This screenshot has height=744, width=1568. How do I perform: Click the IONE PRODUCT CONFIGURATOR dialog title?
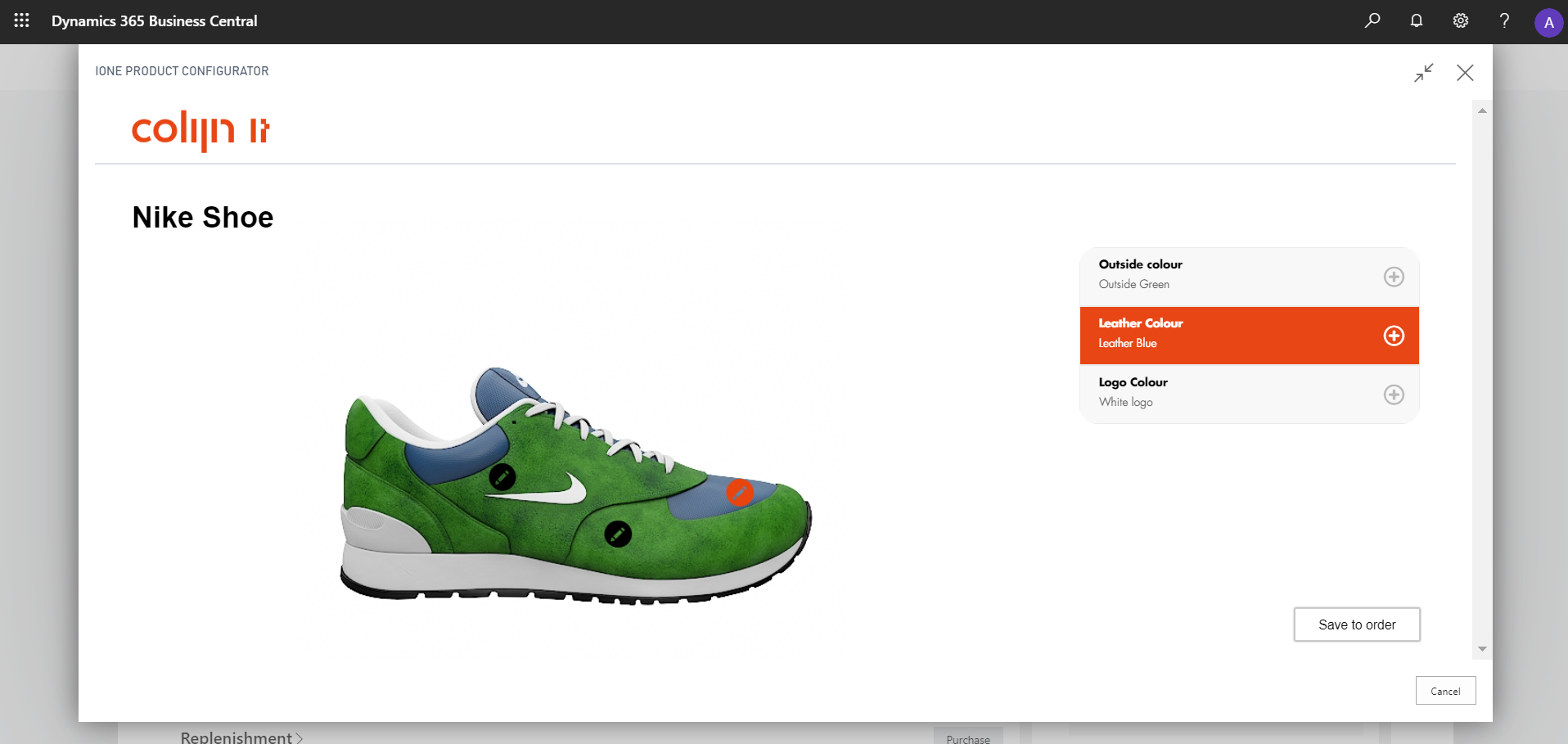(x=182, y=71)
